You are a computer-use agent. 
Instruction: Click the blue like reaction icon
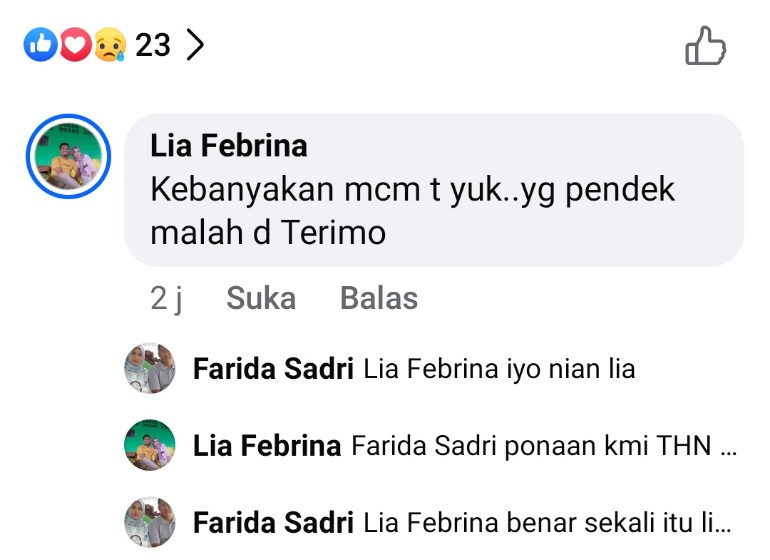[41, 45]
